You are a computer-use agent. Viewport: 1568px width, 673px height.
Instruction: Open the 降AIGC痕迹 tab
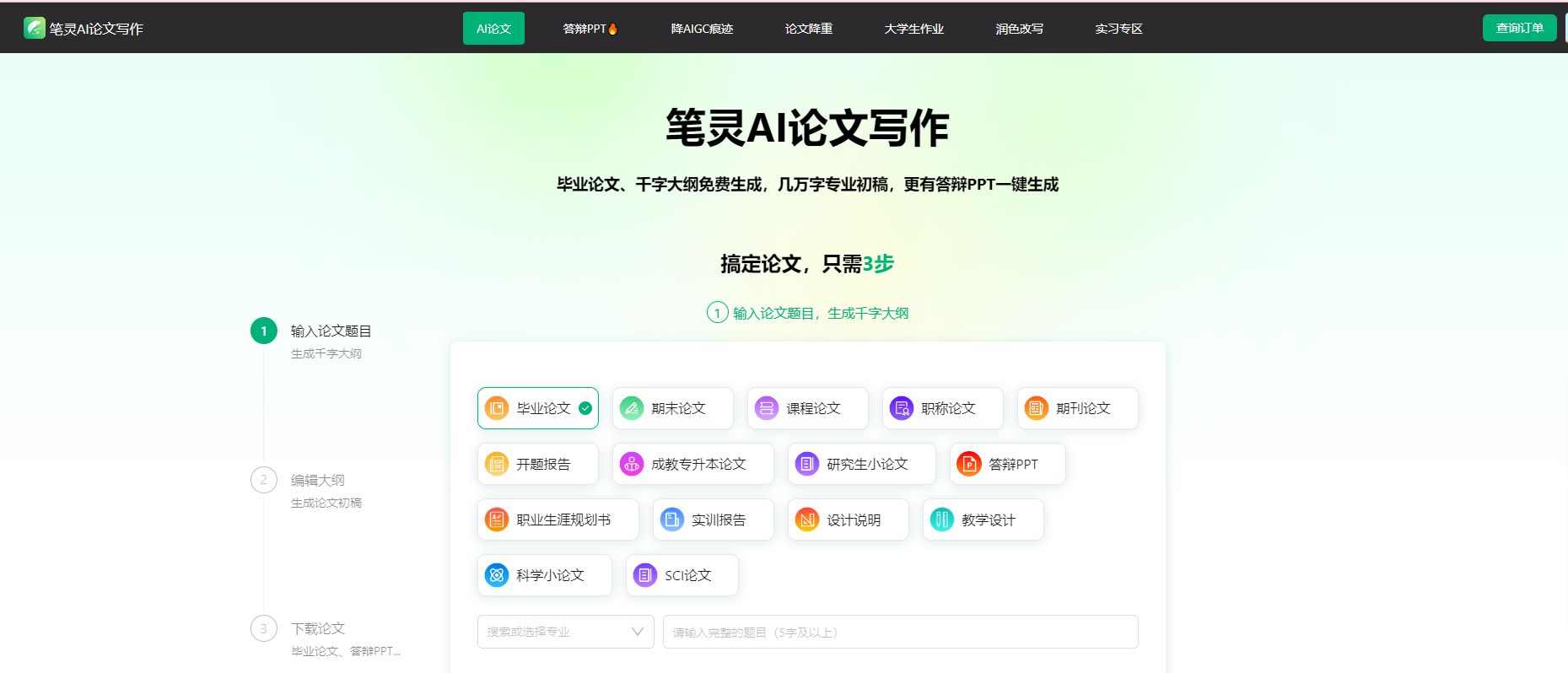702,29
